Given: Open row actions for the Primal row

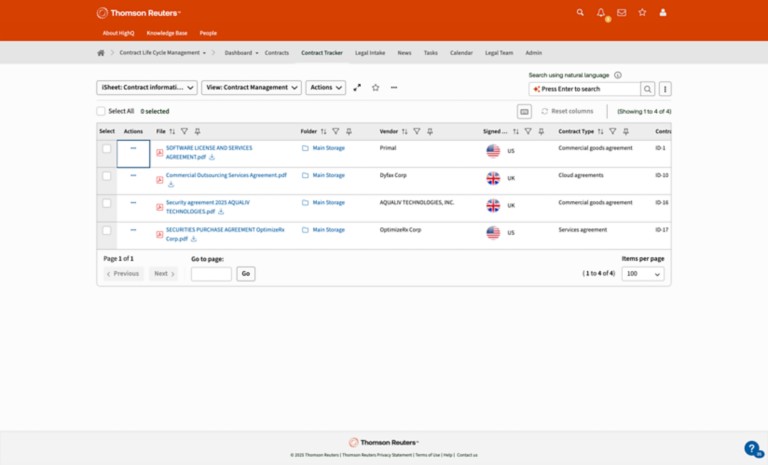Looking at the screenshot, I should click(x=133, y=148).
